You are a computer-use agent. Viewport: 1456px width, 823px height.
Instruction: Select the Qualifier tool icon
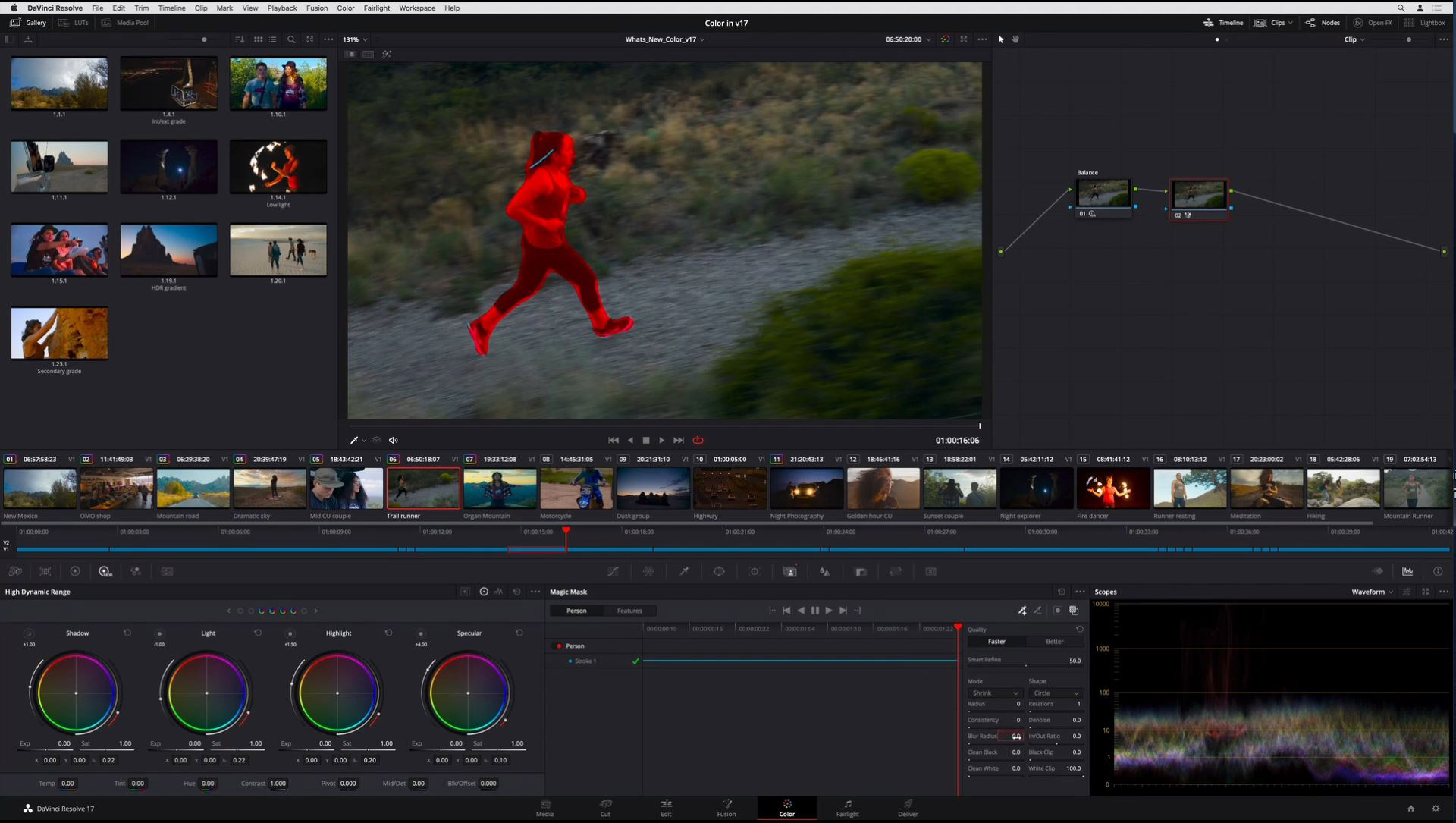(684, 571)
